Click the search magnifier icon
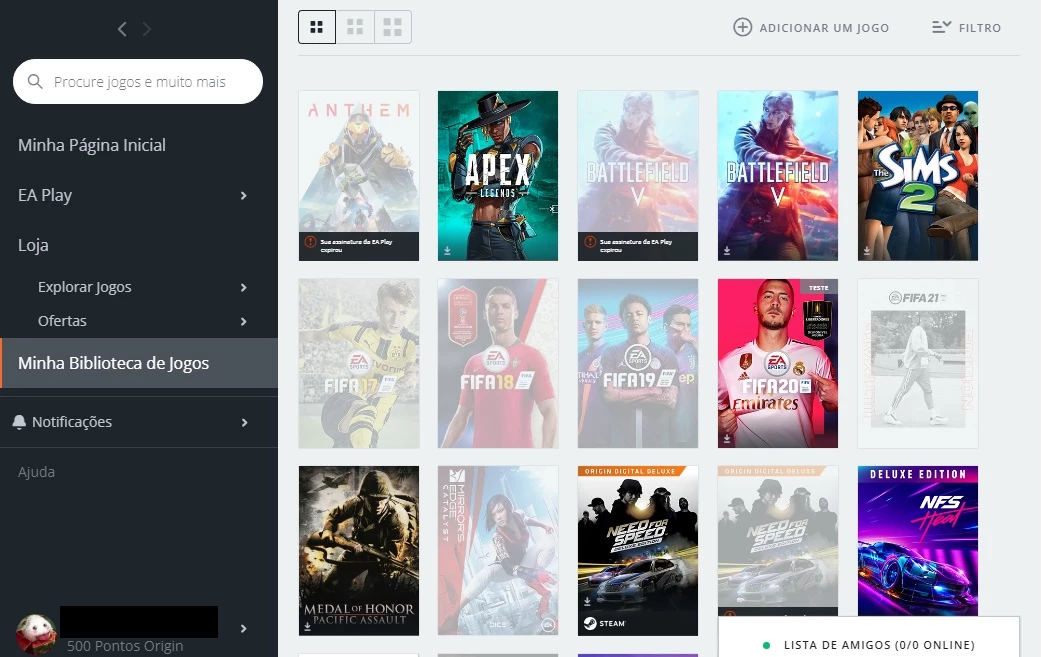Image resolution: width=1041 pixels, height=657 pixels. [x=35, y=82]
